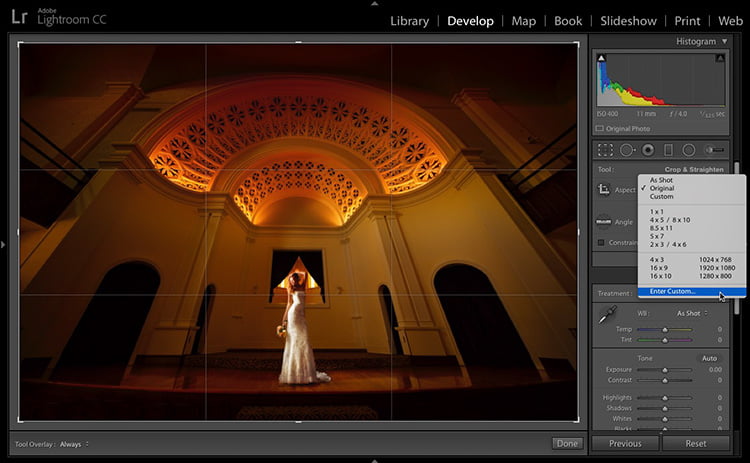Open the Adjustment Brush tool
The height and width of the screenshot is (463, 750).
point(714,150)
